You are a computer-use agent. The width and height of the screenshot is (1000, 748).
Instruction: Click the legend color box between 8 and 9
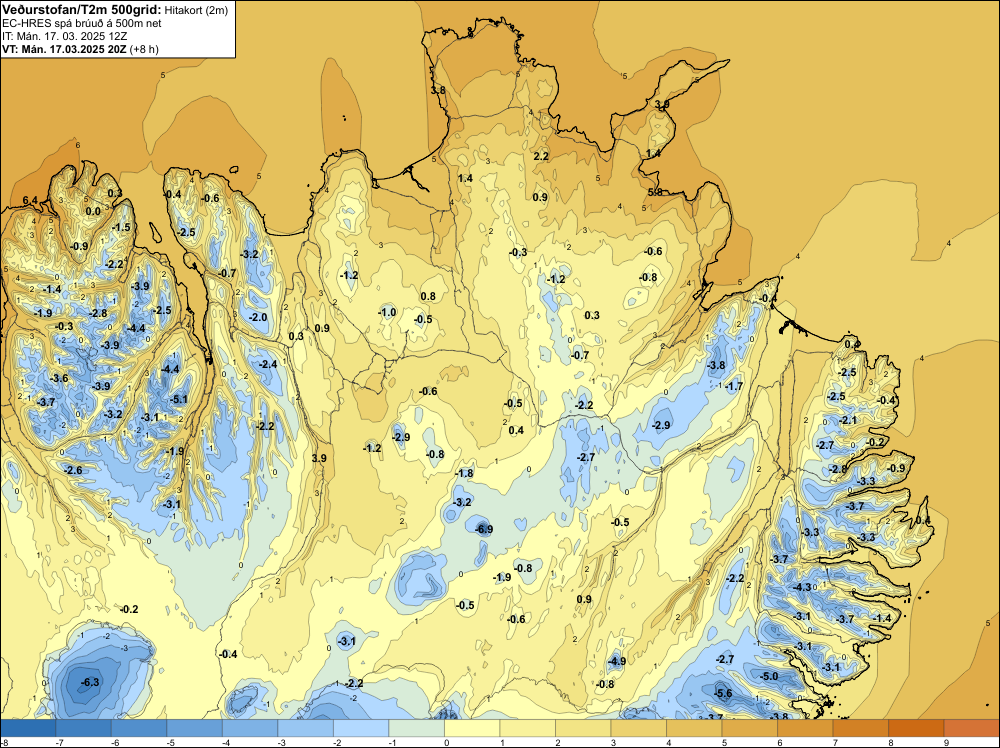tap(916, 728)
